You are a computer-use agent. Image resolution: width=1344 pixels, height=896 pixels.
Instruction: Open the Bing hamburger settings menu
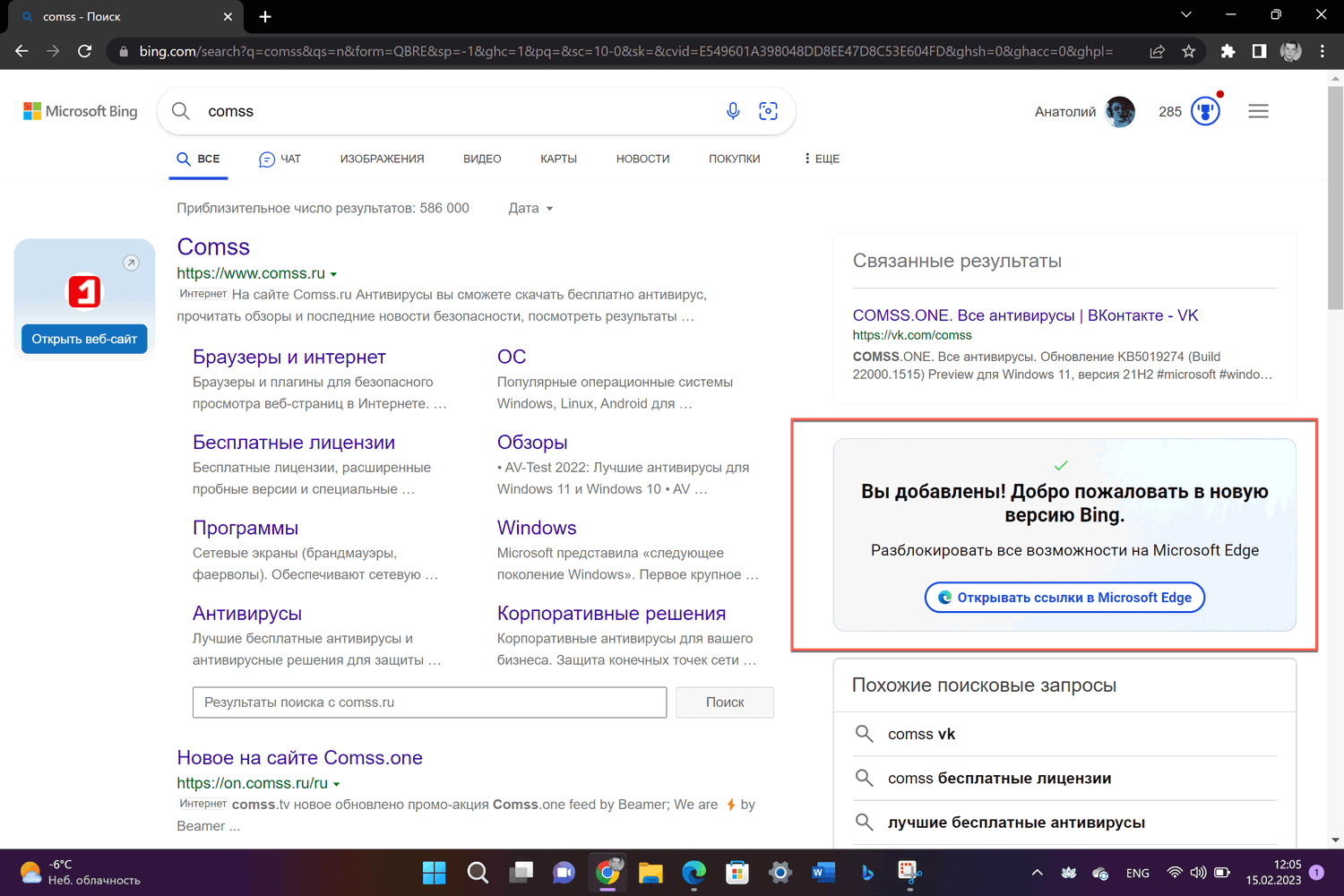tap(1258, 111)
